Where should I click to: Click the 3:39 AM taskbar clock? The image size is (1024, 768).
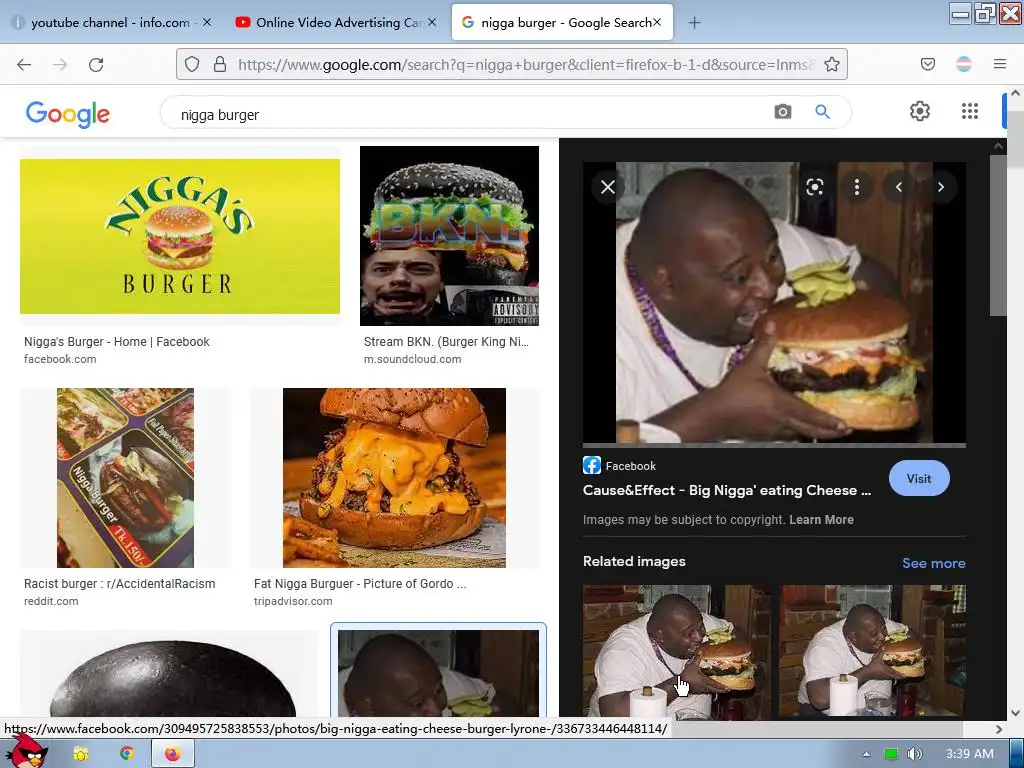tap(969, 754)
